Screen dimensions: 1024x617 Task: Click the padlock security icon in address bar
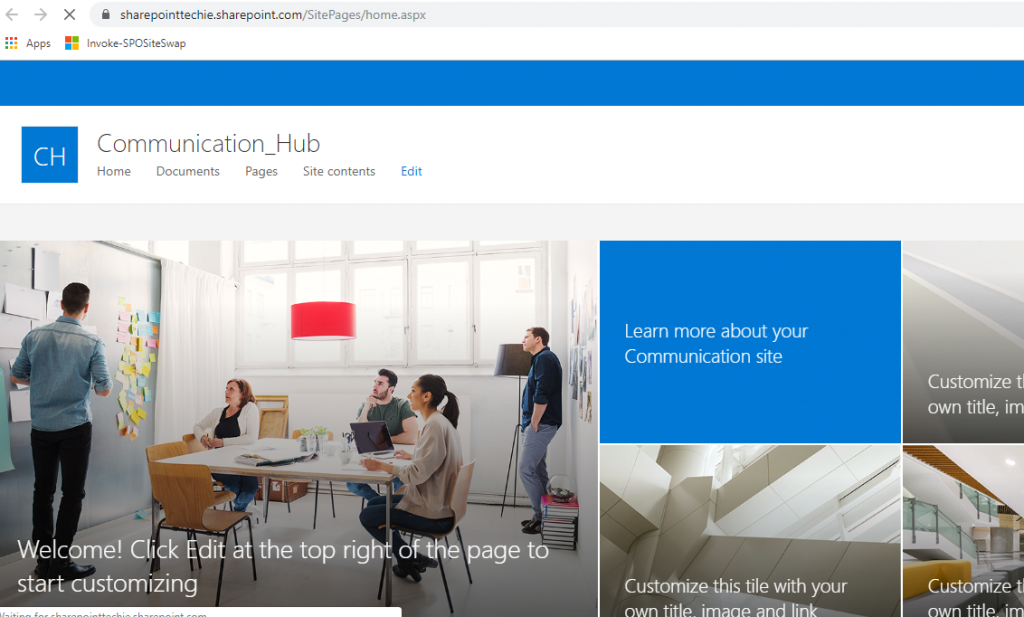tap(104, 16)
